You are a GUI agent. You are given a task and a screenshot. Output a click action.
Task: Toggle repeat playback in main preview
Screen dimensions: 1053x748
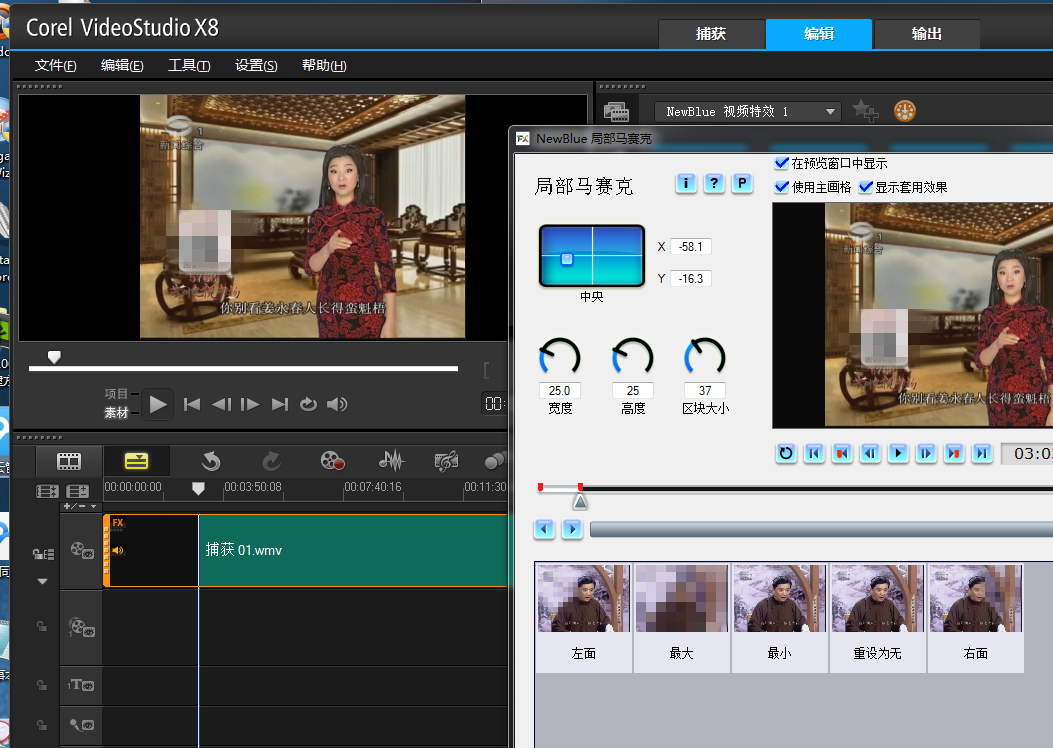point(308,404)
